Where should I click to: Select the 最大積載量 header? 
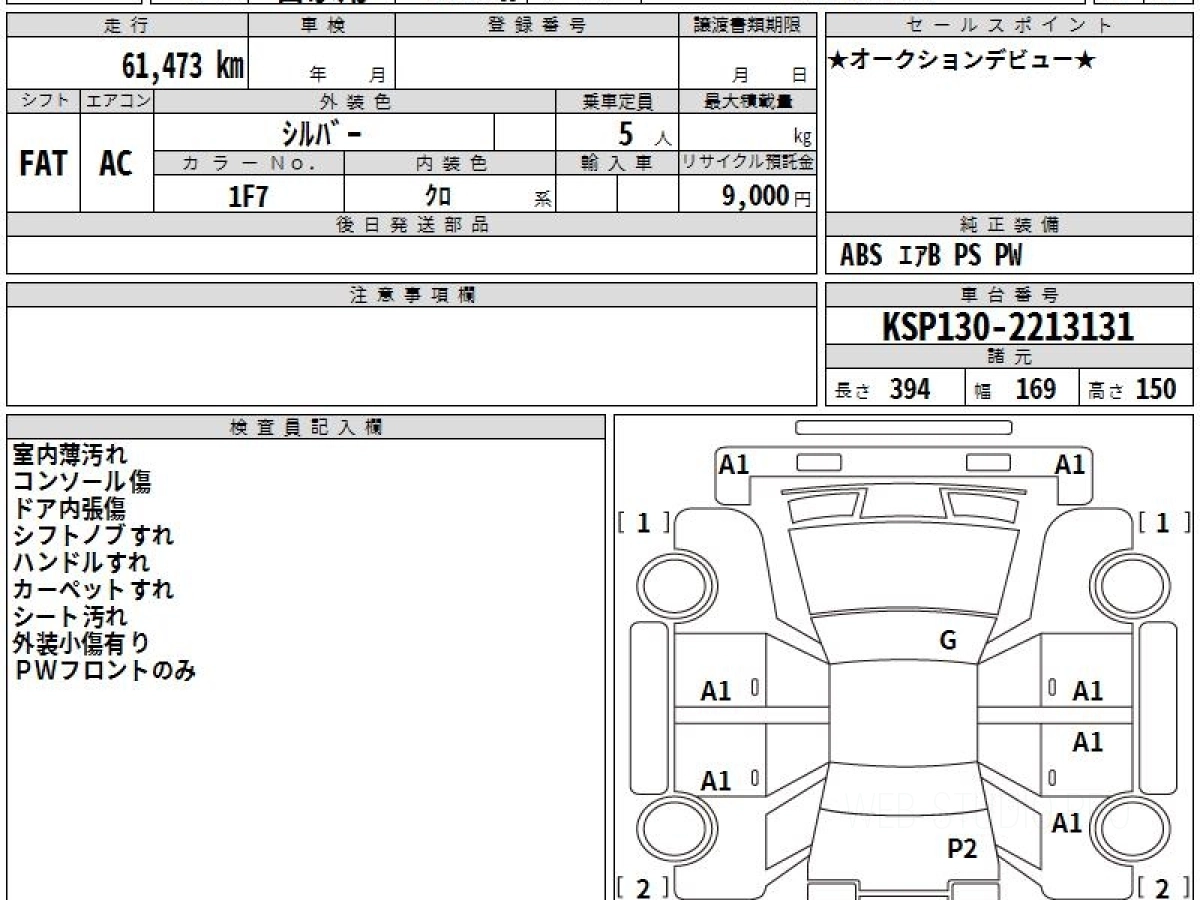coord(747,101)
